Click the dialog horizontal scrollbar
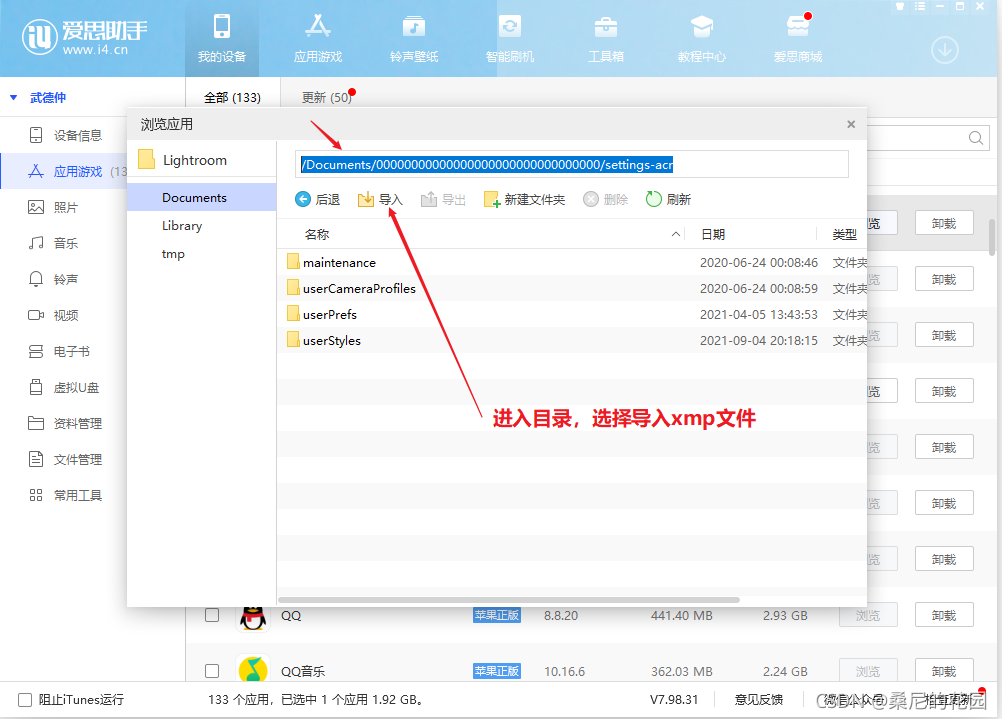1002x719 pixels. pyautogui.click(x=509, y=600)
